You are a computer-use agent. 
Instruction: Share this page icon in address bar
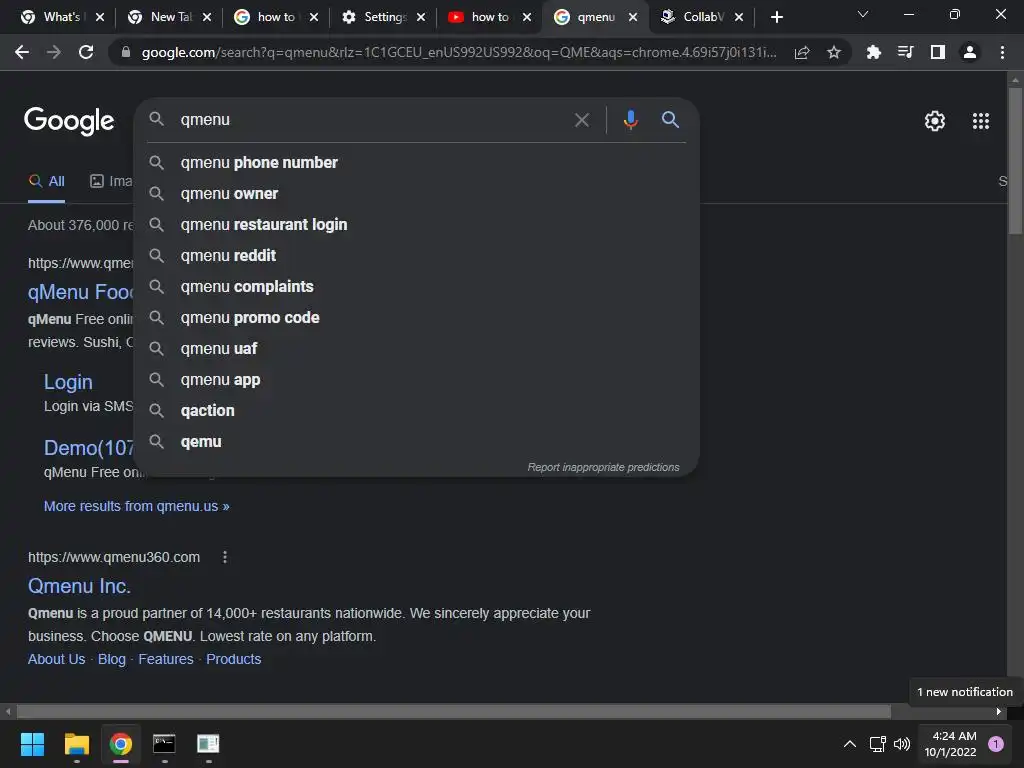click(x=802, y=53)
